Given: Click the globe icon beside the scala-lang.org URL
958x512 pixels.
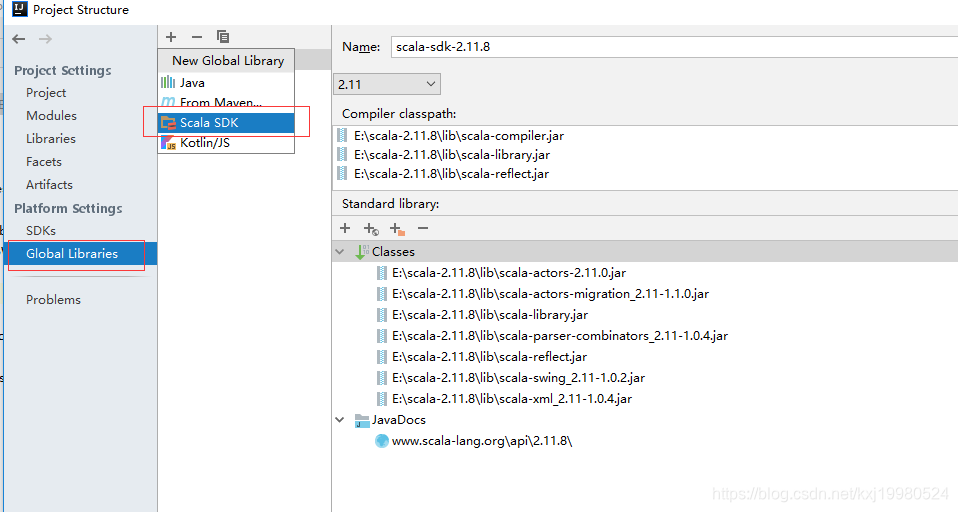Looking at the screenshot, I should click(382, 441).
